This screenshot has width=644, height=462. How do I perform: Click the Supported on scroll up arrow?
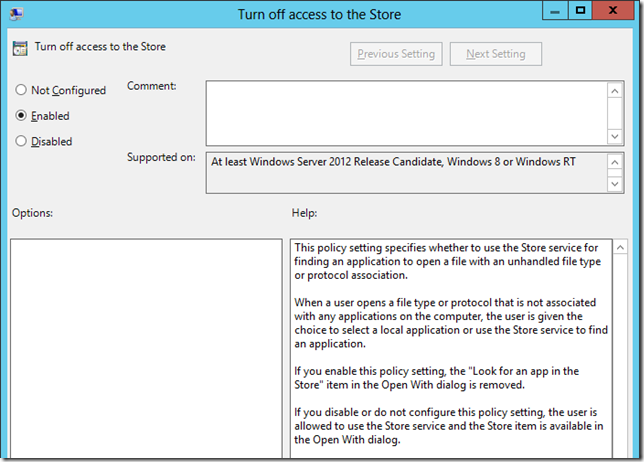click(616, 161)
